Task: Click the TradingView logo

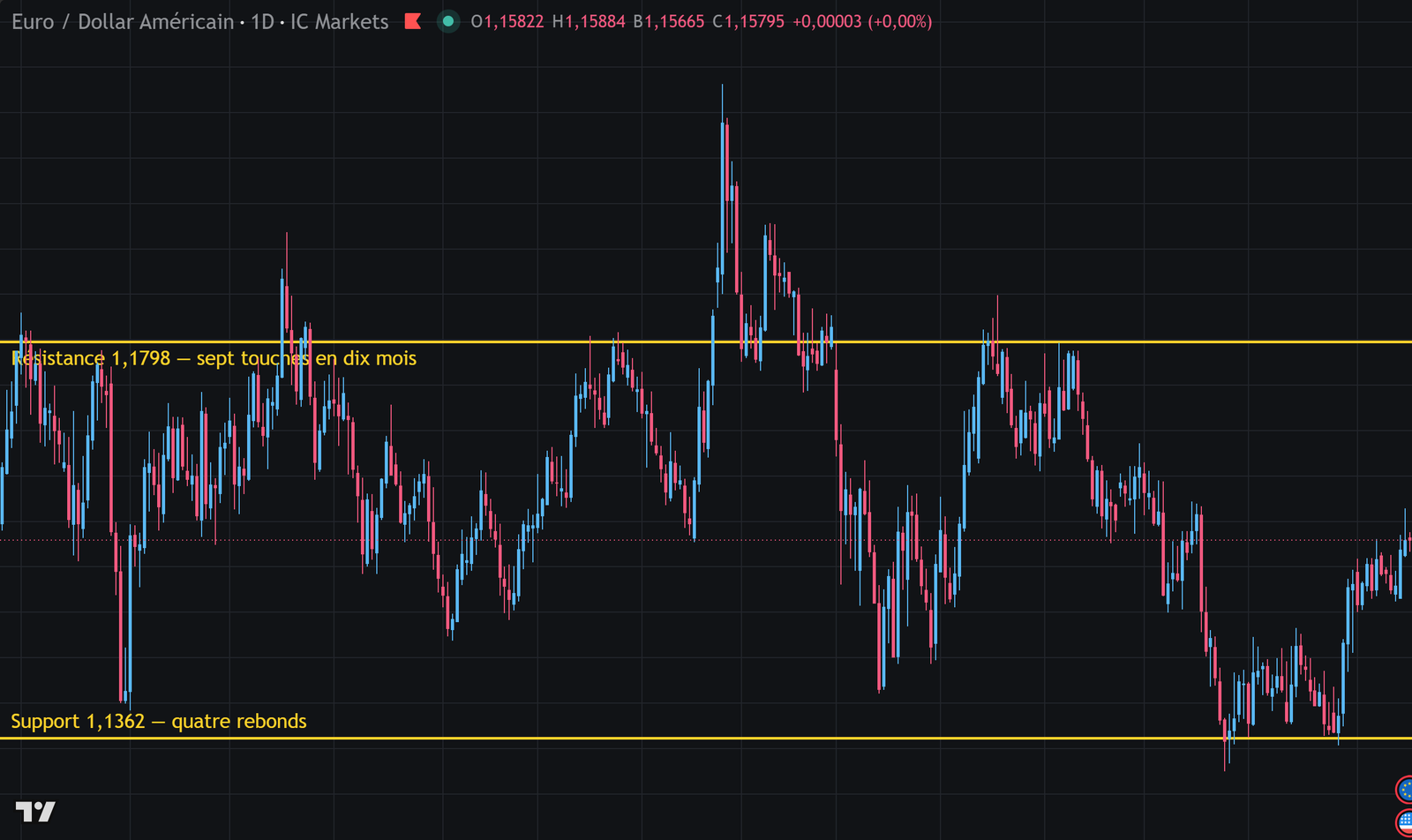Action: click(x=35, y=811)
